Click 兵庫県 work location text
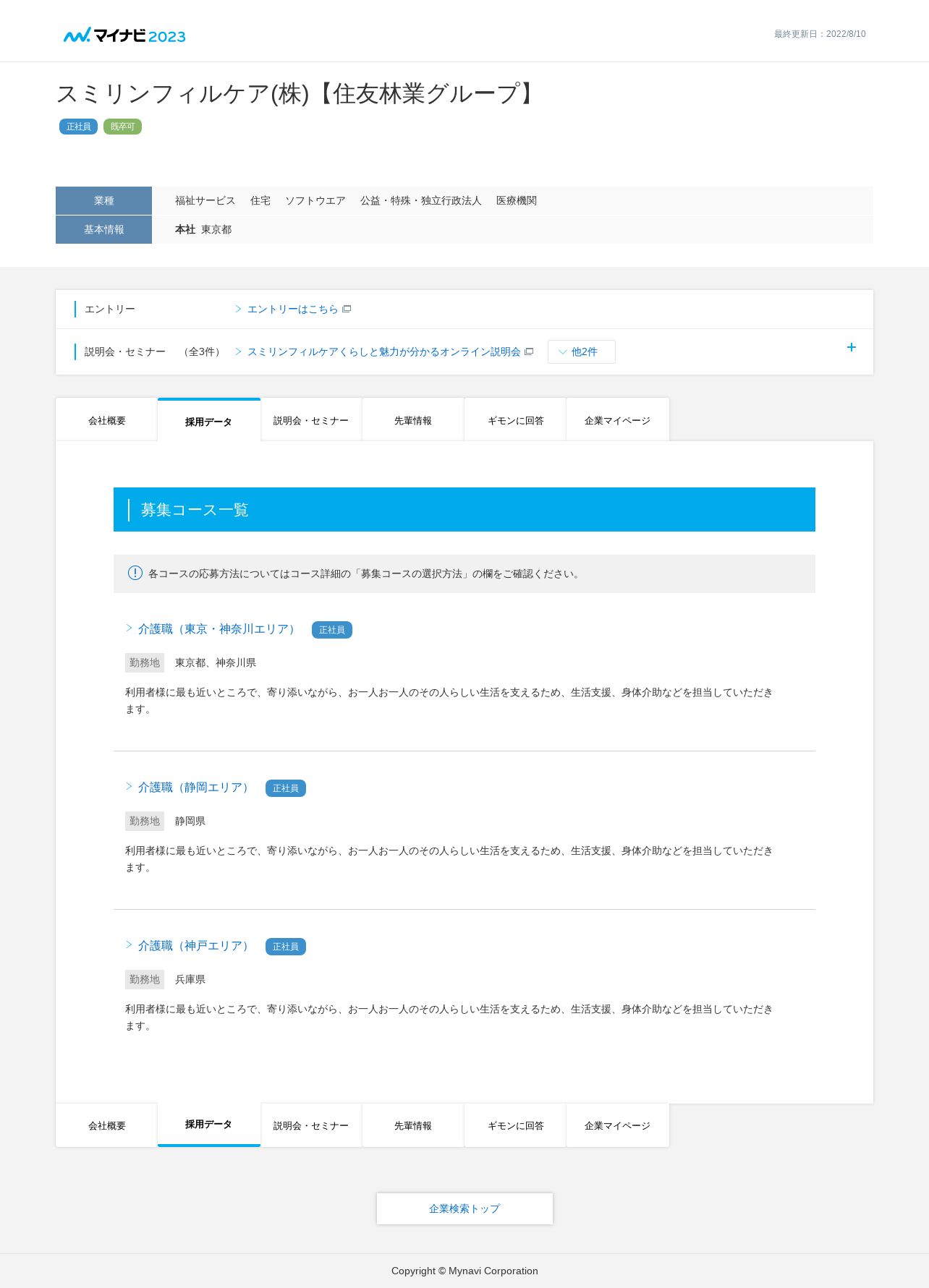 point(190,979)
